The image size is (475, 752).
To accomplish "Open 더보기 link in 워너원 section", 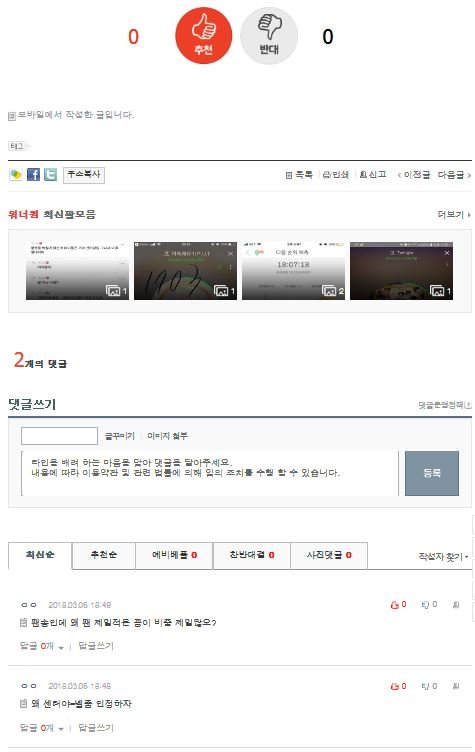I will click(x=454, y=214).
